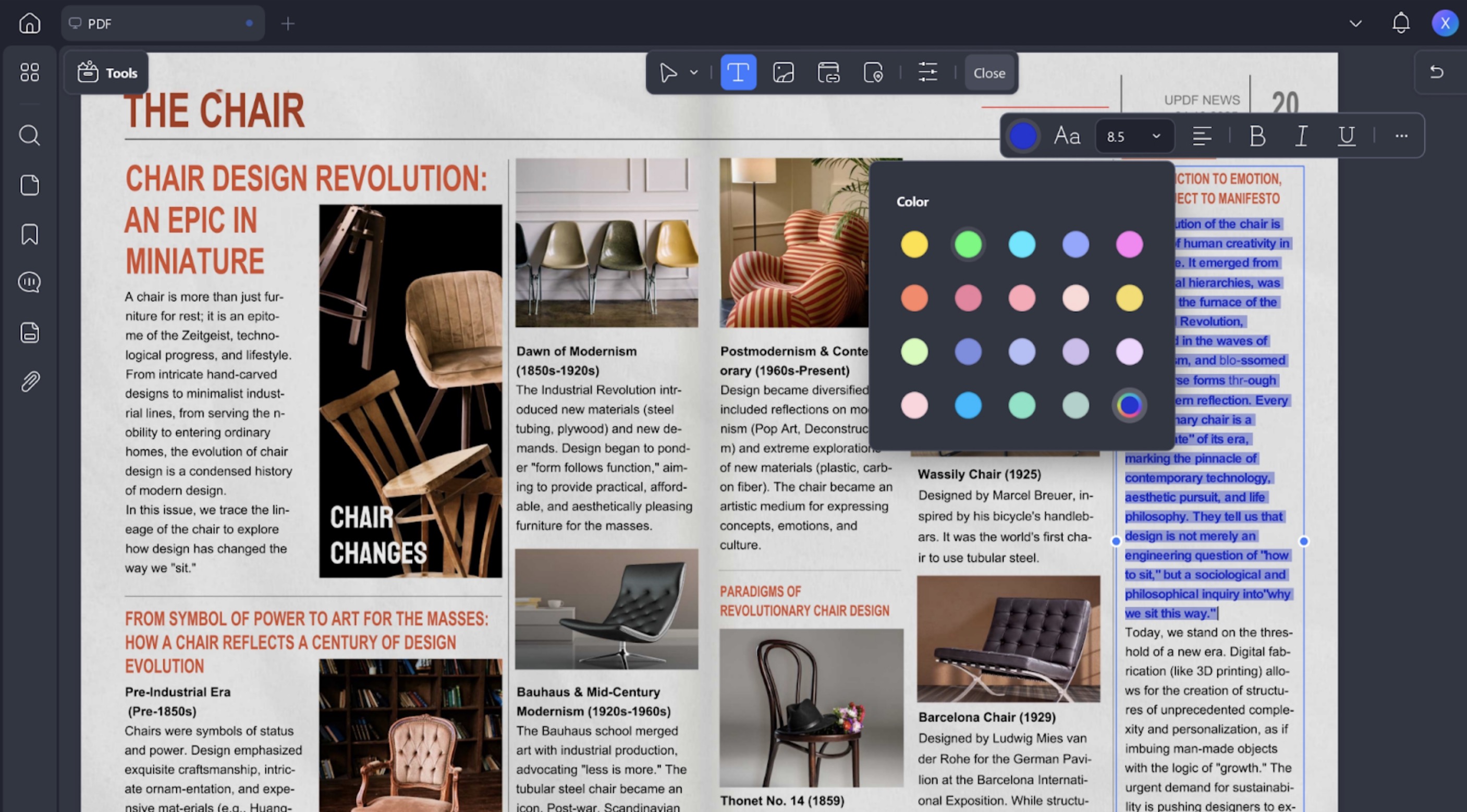
Task: Open the bookmarks panel icon
Action: pos(30,234)
